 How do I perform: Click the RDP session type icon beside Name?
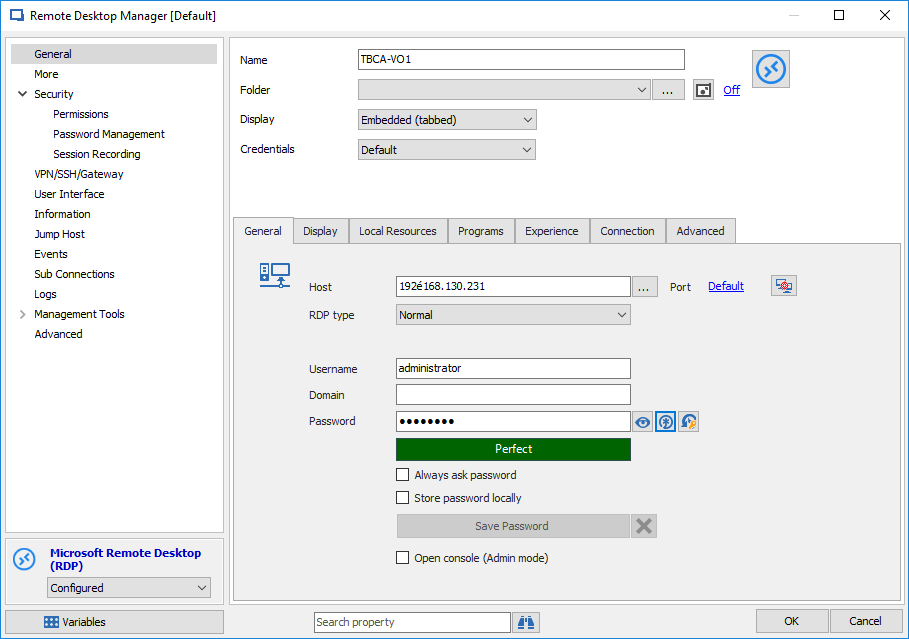coord(770,69)
